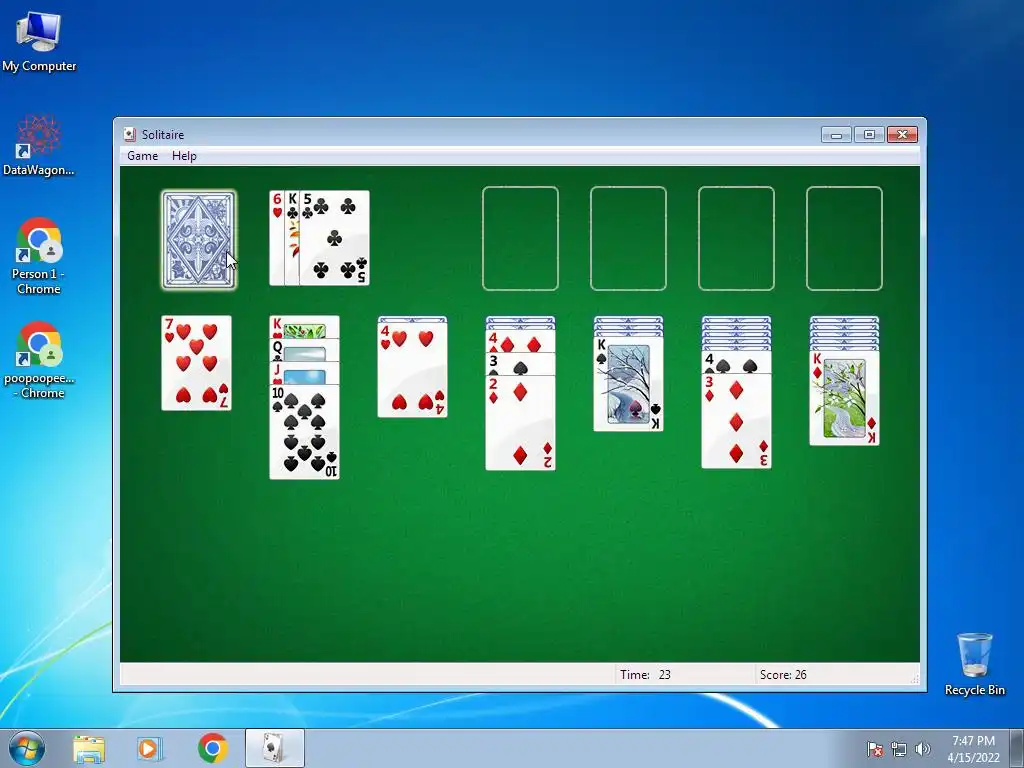Select the 4 of diamonds card
The image size is (1024, 768).
click(x=520, y=342)
